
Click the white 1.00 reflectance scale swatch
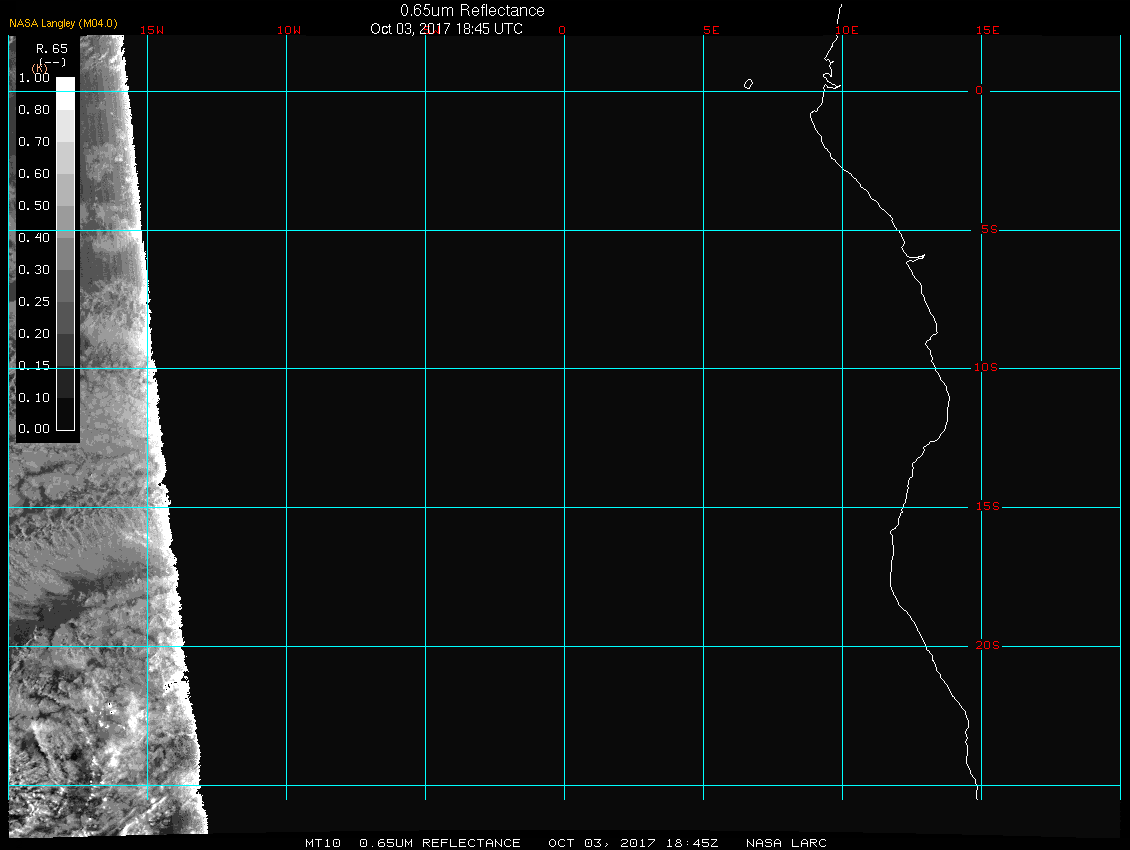65,84
